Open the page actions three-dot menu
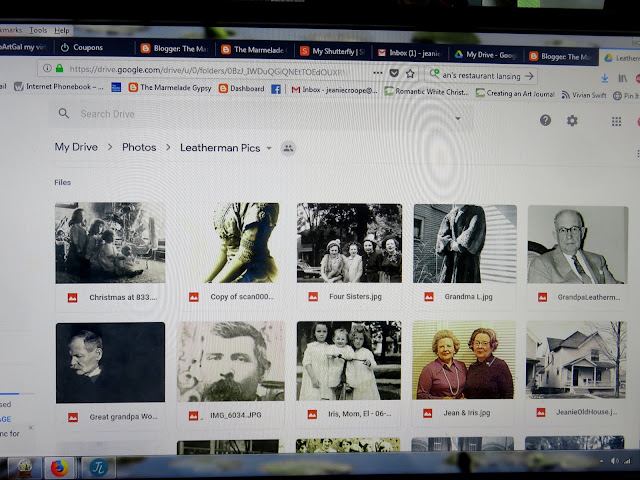 click(x=378, y=73)
